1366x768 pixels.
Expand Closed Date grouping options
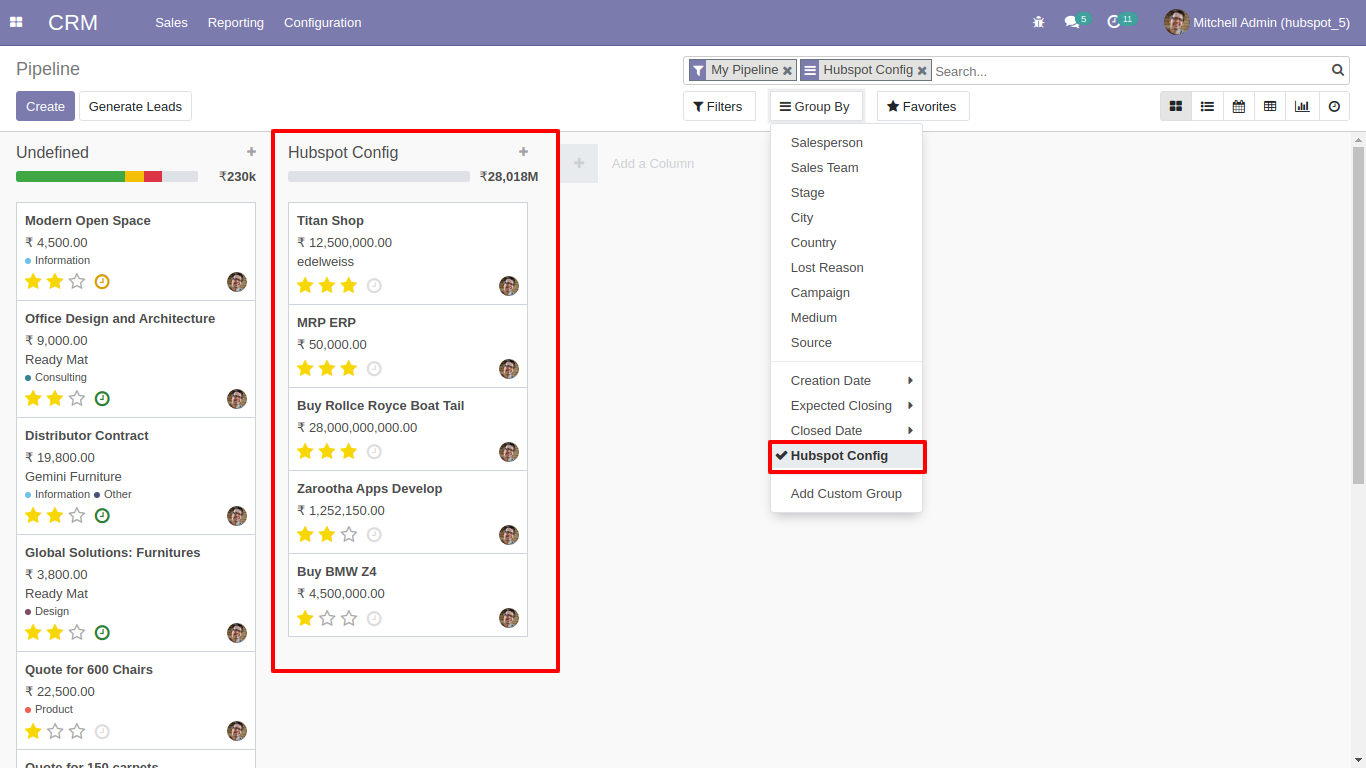click(846, 431)
